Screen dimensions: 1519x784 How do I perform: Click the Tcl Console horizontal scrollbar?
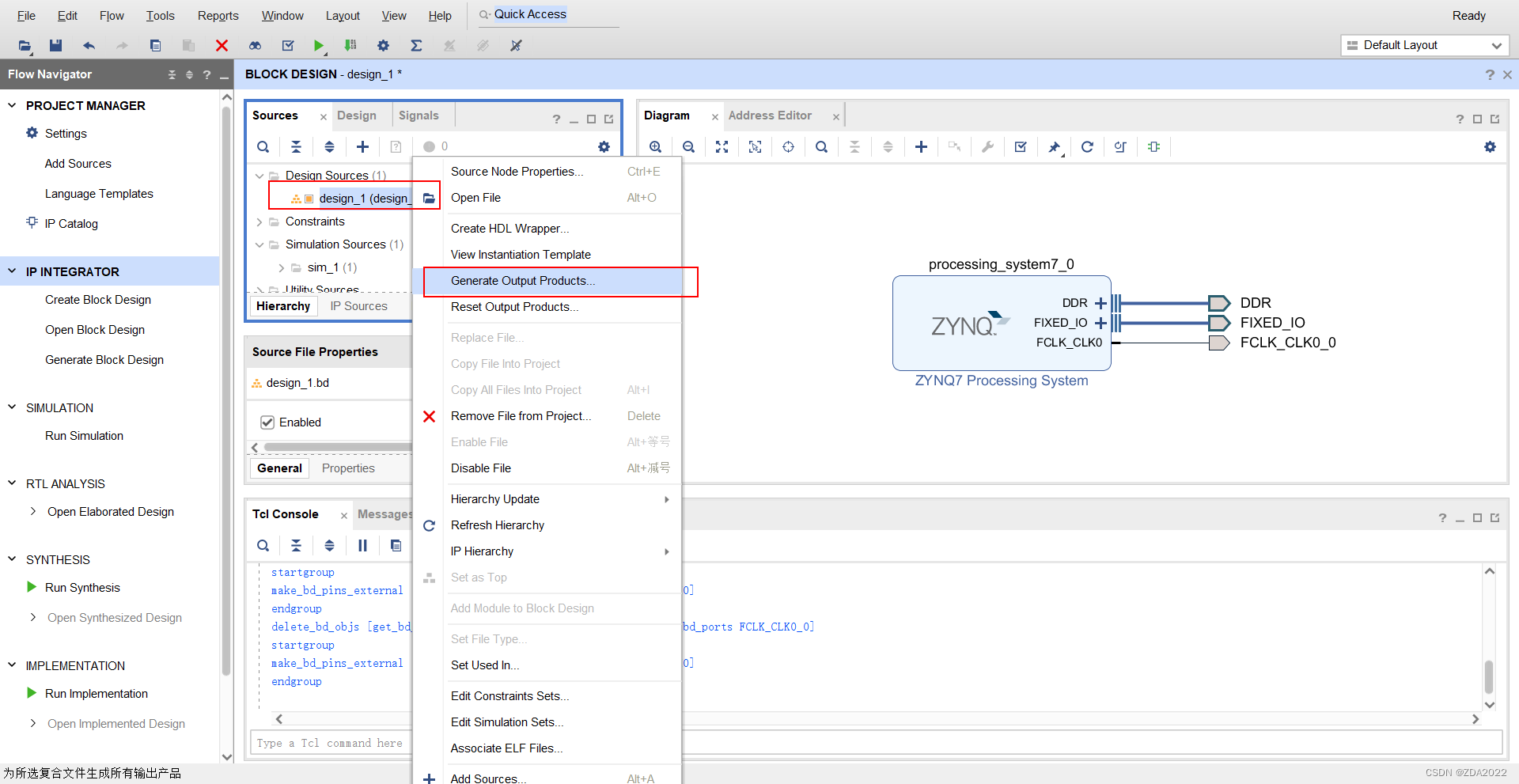(x=877, y=719)
